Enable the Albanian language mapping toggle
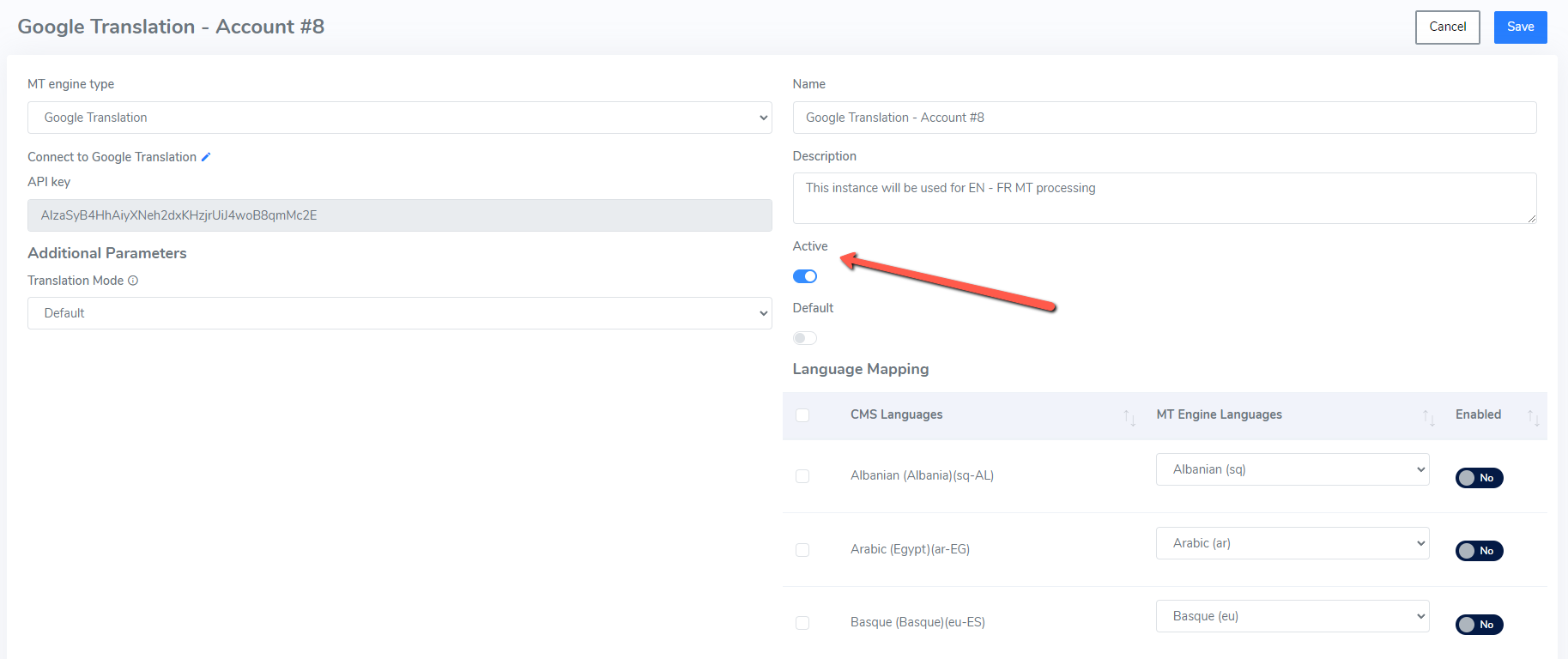 point(1479,478)
